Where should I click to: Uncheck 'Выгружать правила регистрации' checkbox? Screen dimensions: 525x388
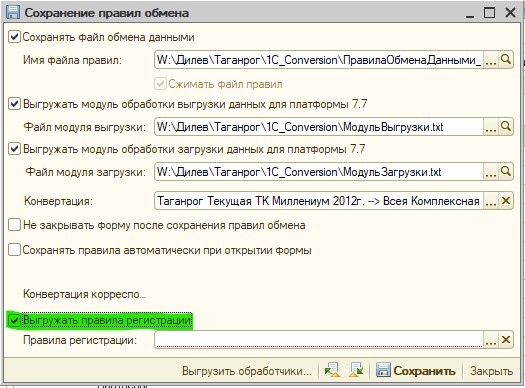14,320
